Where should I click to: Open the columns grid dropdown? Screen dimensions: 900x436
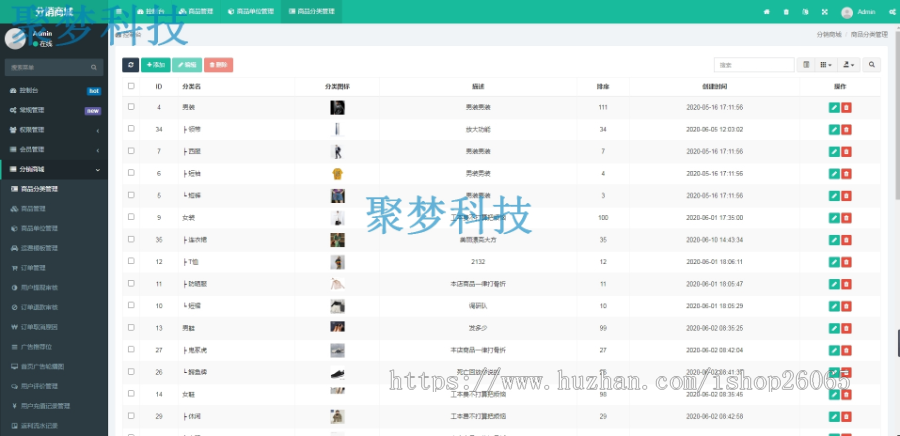(x=826, y=65)
